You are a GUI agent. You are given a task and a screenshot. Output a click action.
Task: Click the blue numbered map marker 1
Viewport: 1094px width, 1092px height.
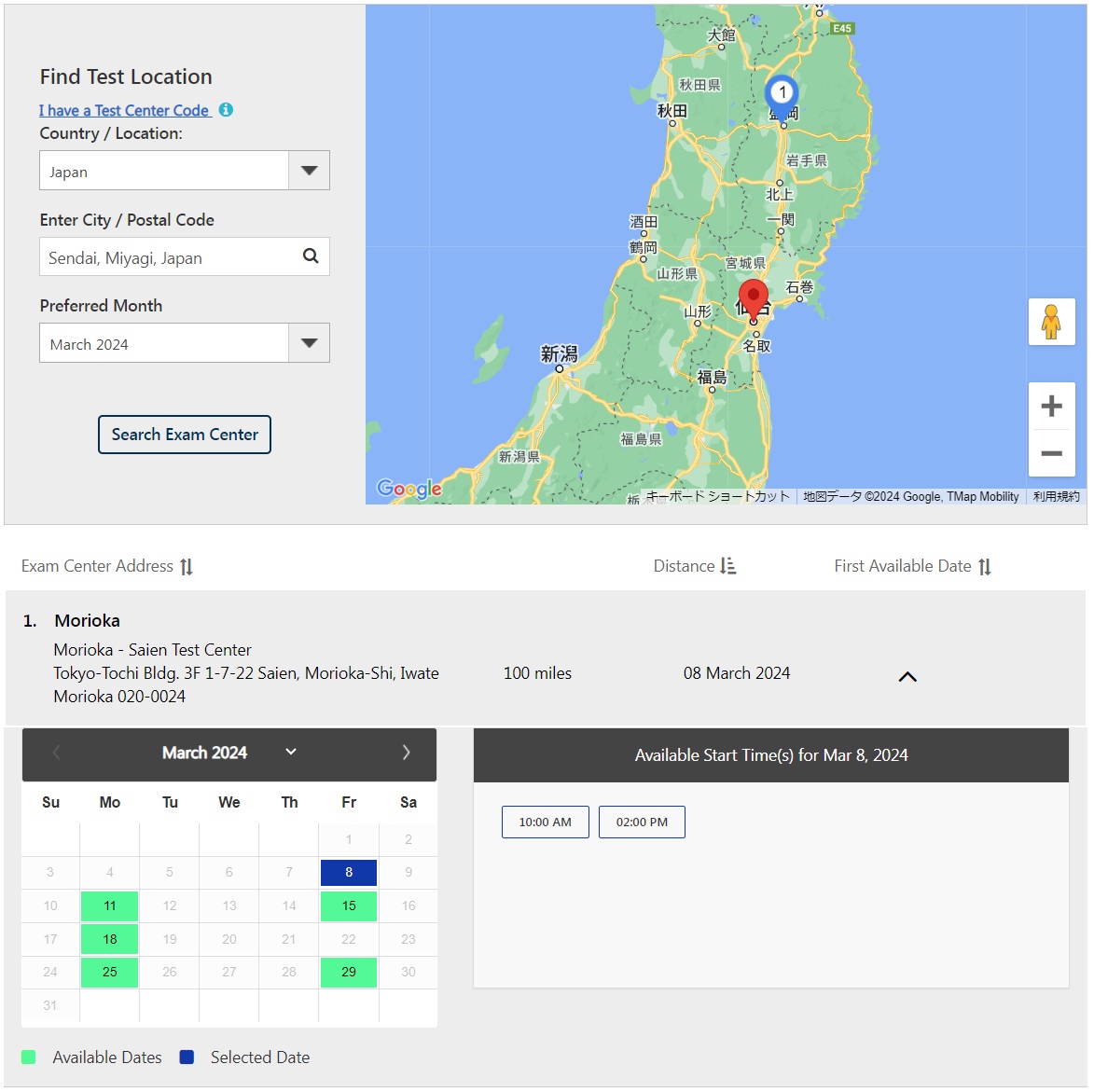click(782, 92)
